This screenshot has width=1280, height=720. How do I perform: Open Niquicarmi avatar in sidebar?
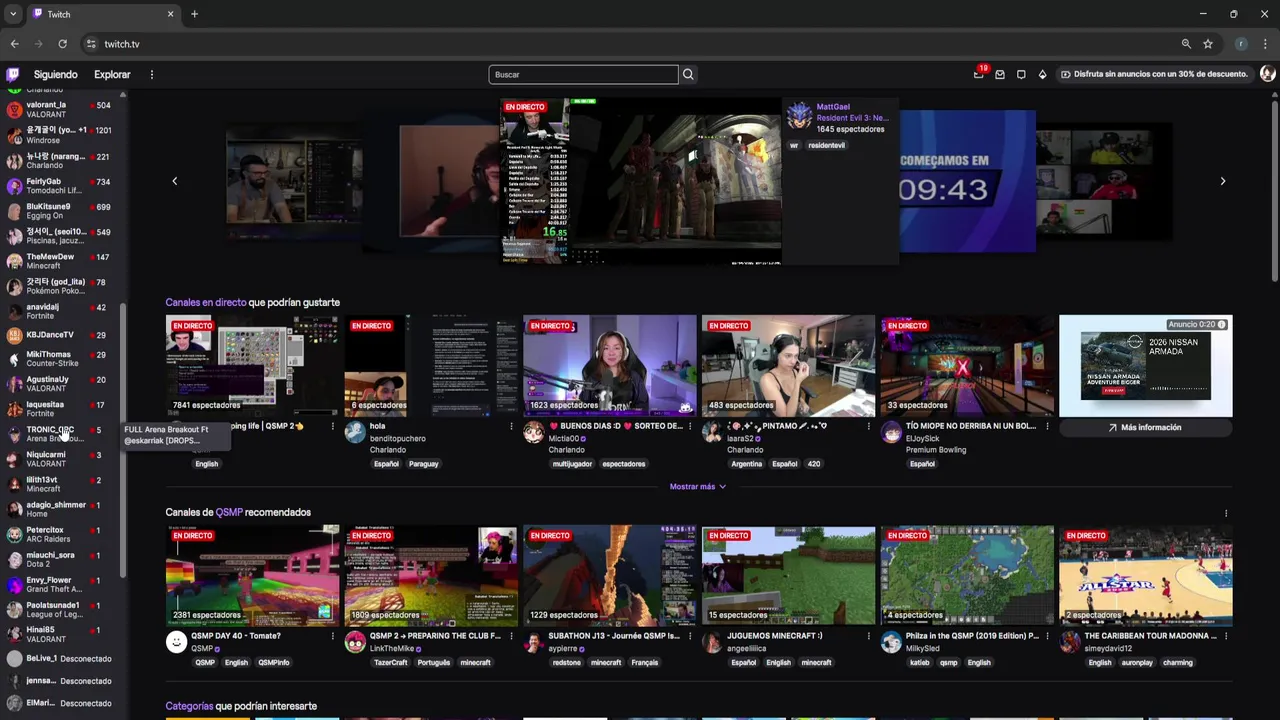coord(14,459)
